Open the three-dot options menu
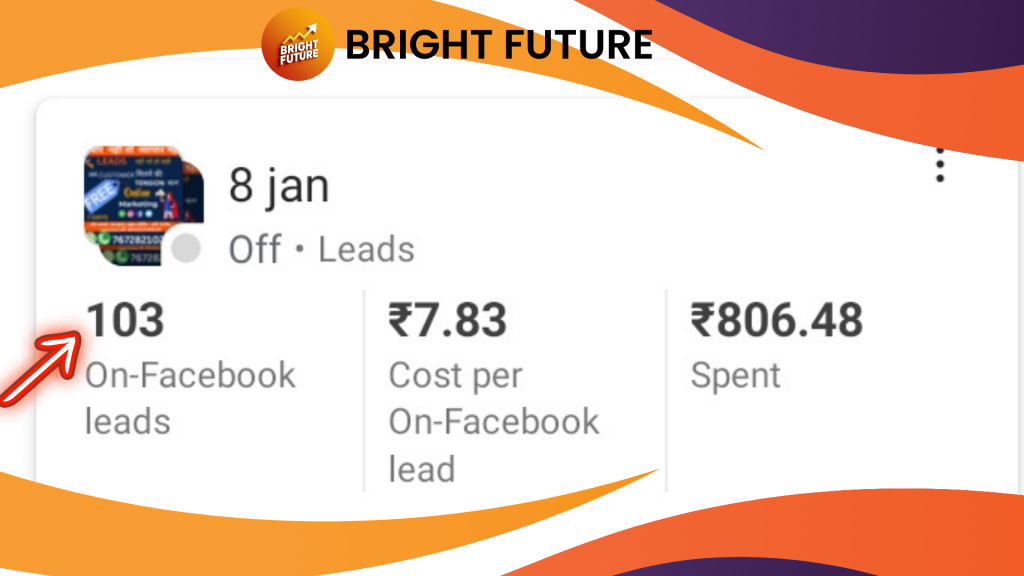 click(x=939, y=166)
